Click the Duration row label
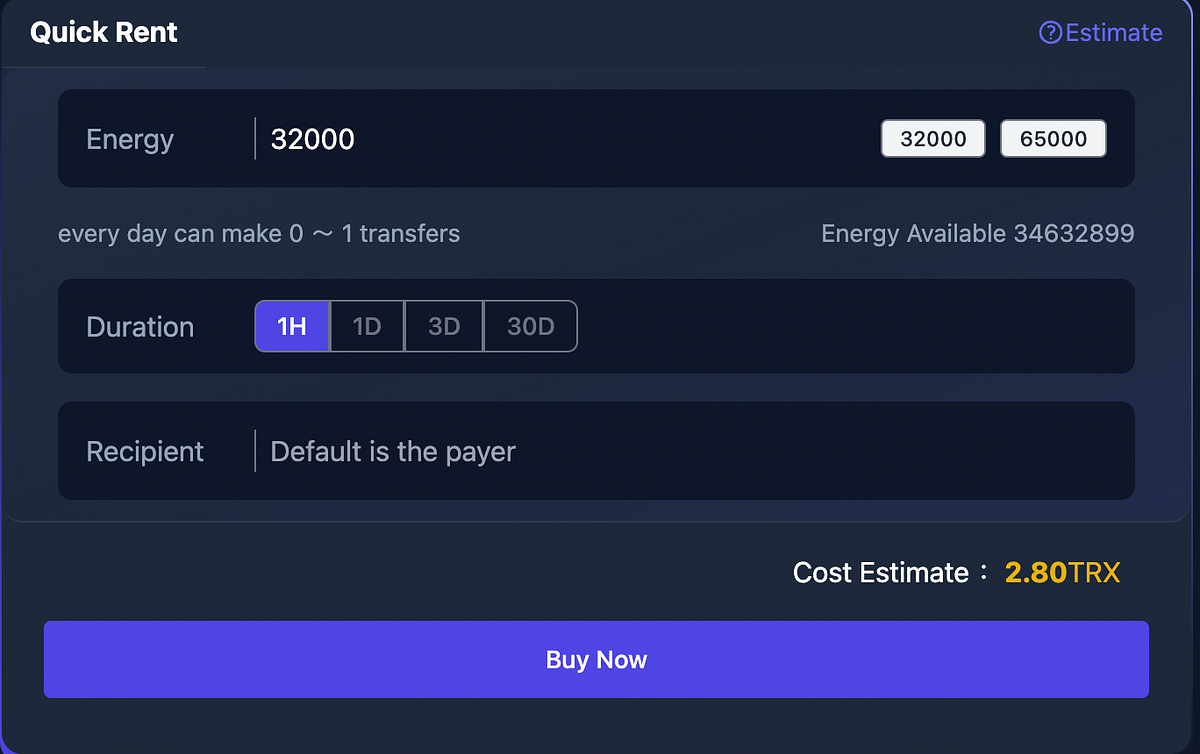Screen dimensions: 1200x754 [140, 327]
